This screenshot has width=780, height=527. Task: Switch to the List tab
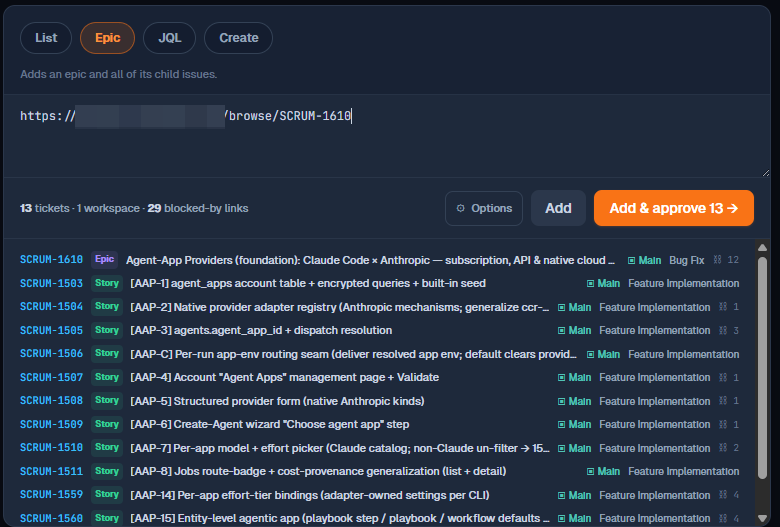(x=46, y=38)
